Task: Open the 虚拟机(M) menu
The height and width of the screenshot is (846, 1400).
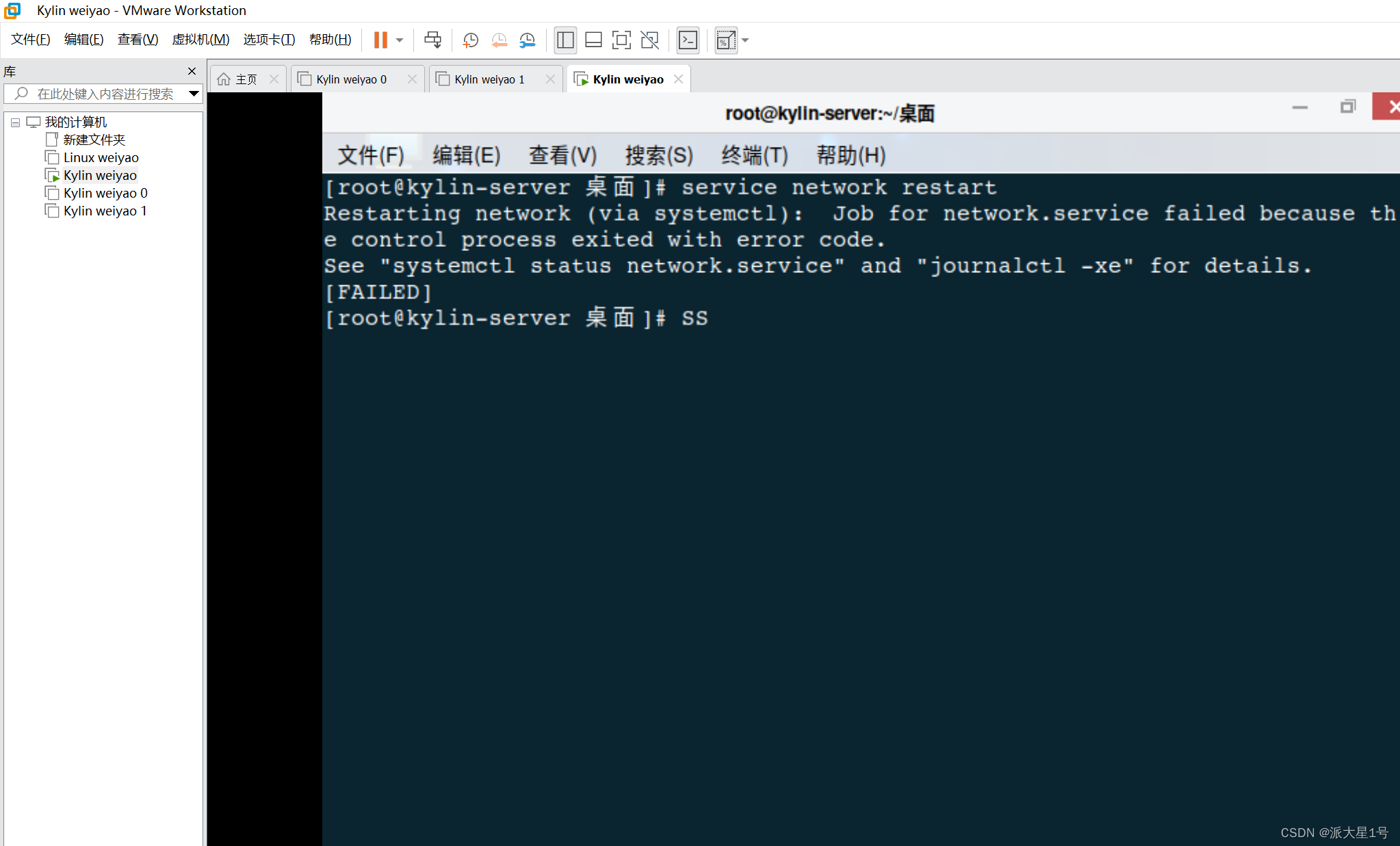Action: (x=200, y=40)
